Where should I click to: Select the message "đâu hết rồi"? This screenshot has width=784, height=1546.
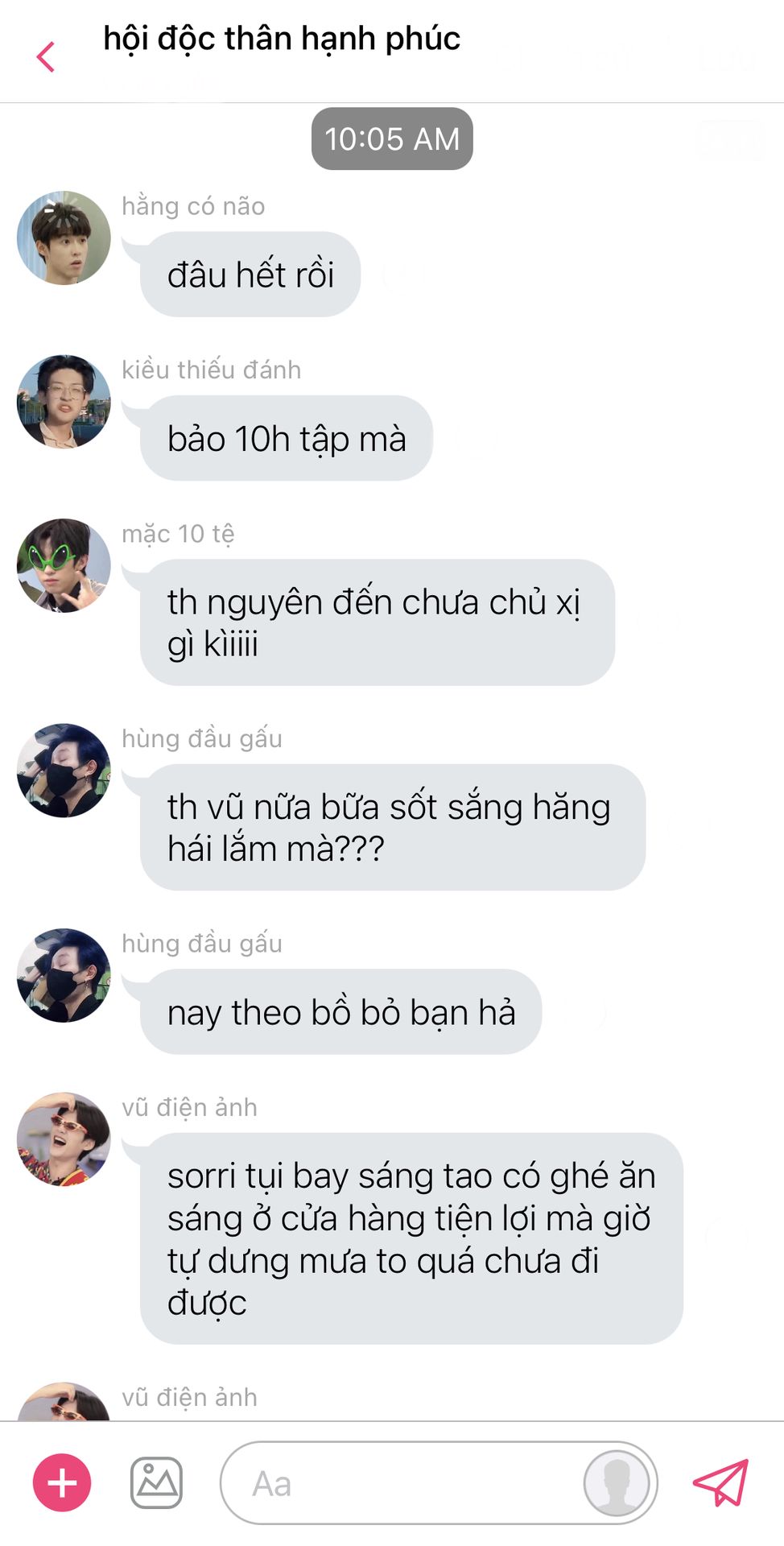click(x=250, y=275)
